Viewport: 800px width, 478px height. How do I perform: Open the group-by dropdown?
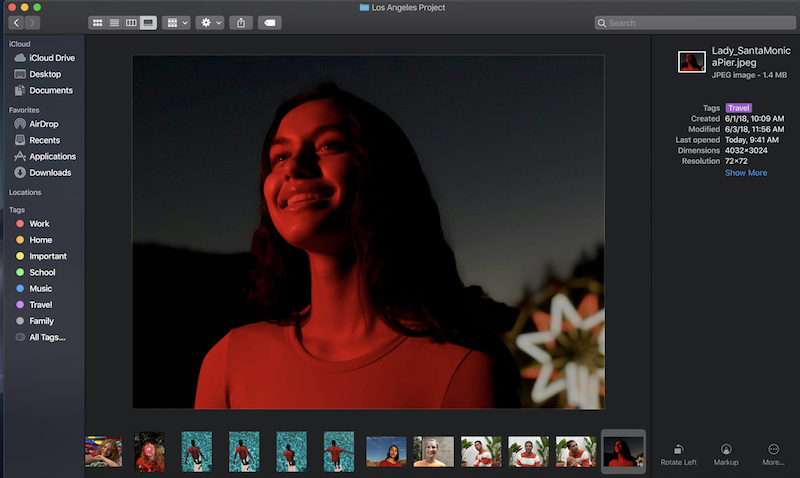176,22
